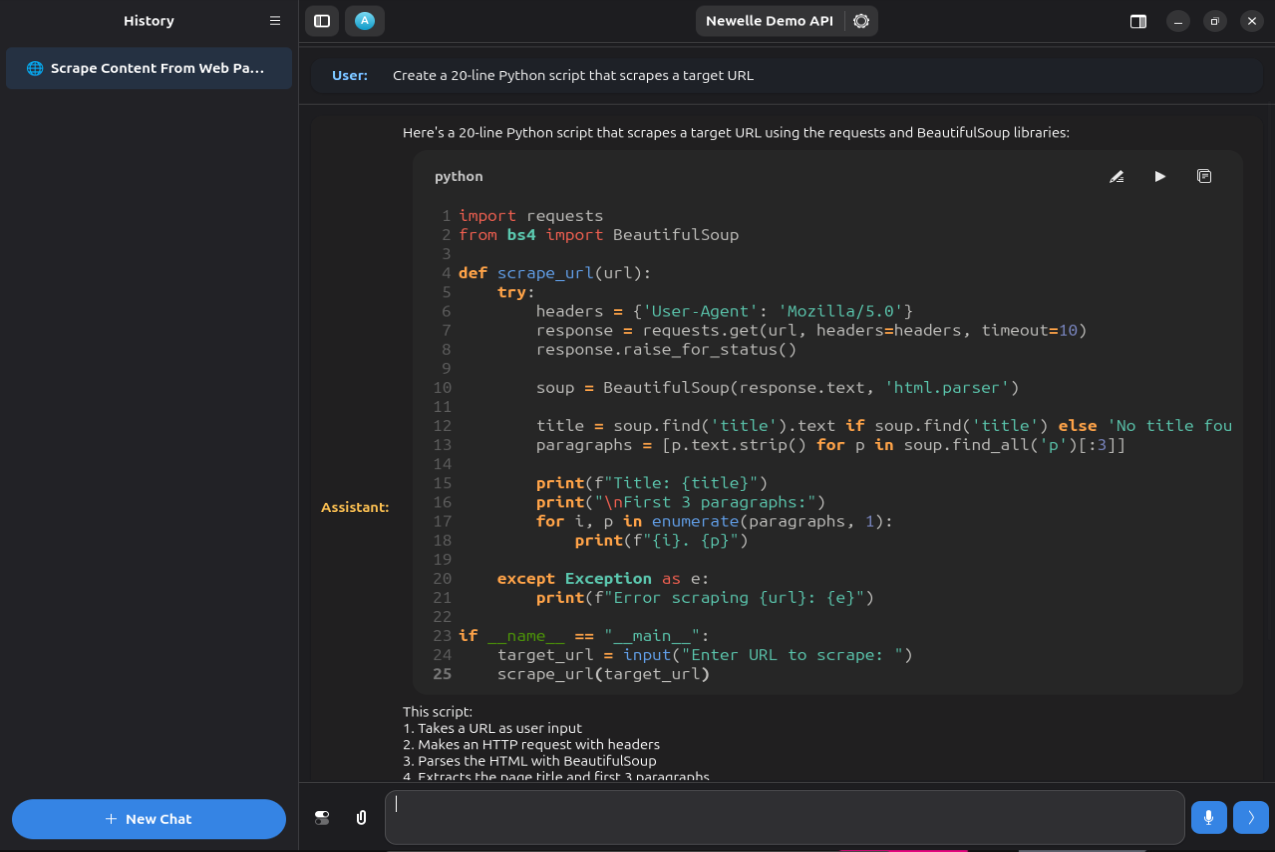The height and width of the screenshot is (852, 1275).
Task: Focus the message input field
Action: click(x=785, y=818)
